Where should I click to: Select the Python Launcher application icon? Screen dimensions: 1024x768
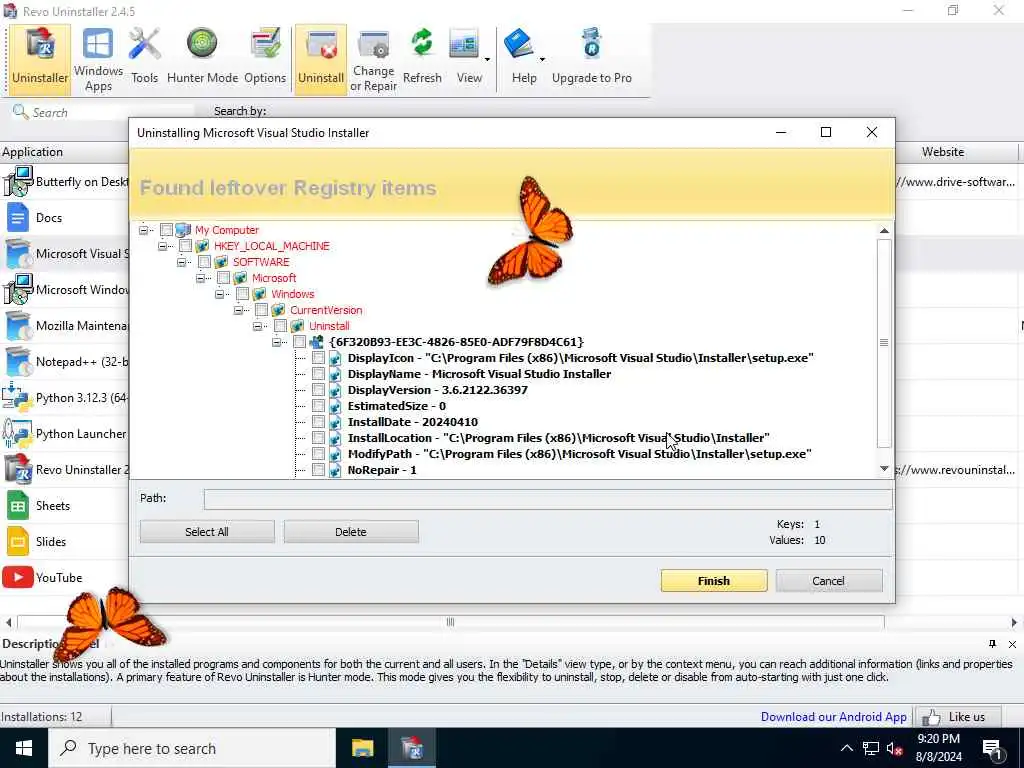18,434
